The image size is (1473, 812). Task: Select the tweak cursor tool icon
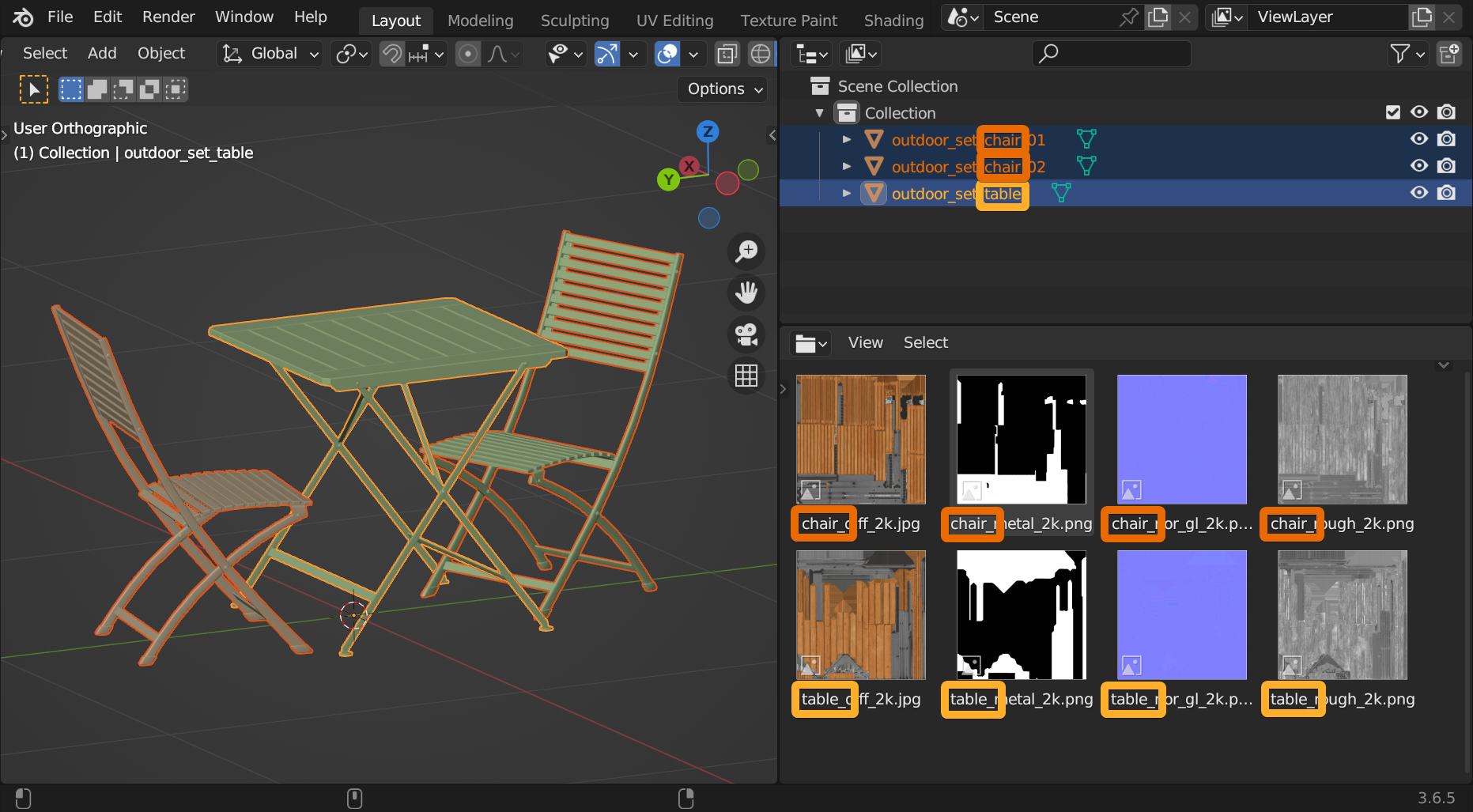tap(33, 89)
